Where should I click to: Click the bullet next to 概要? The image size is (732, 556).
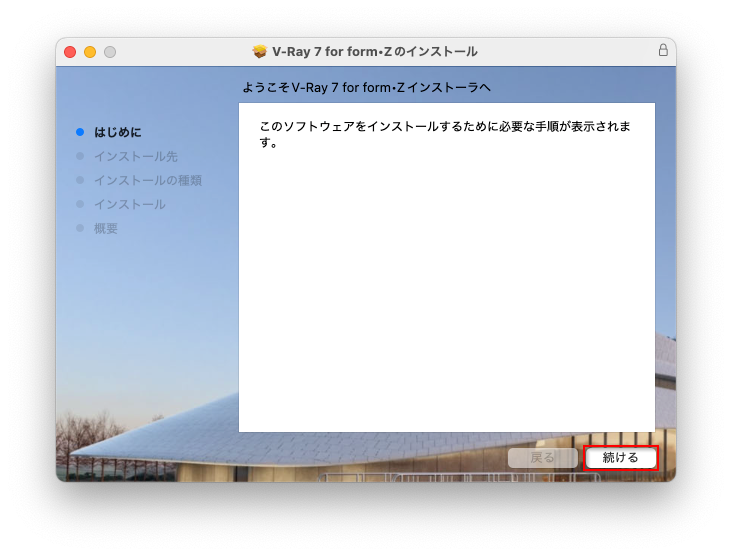point(80,228)
